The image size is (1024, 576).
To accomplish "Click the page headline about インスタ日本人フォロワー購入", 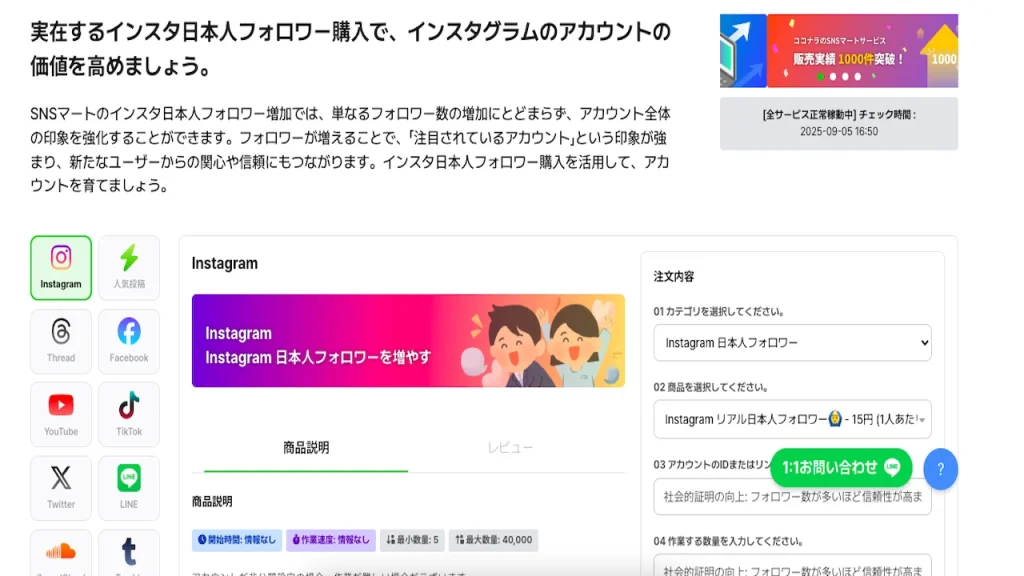I will (x=350, y=49).
